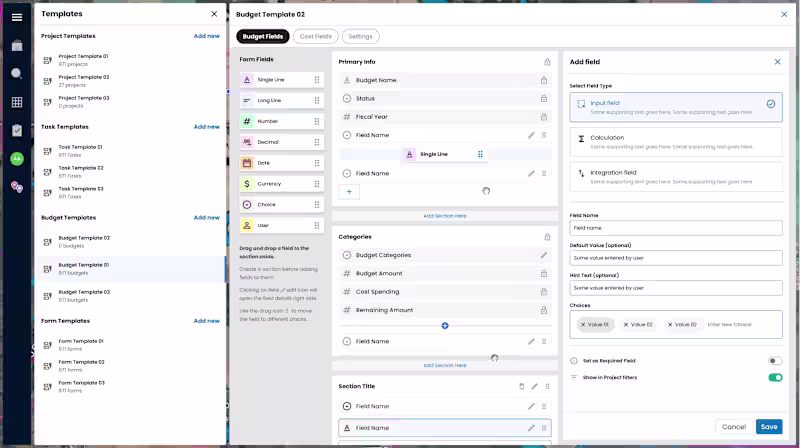
Task: Click the Hint Text input box
Action: 676,288
